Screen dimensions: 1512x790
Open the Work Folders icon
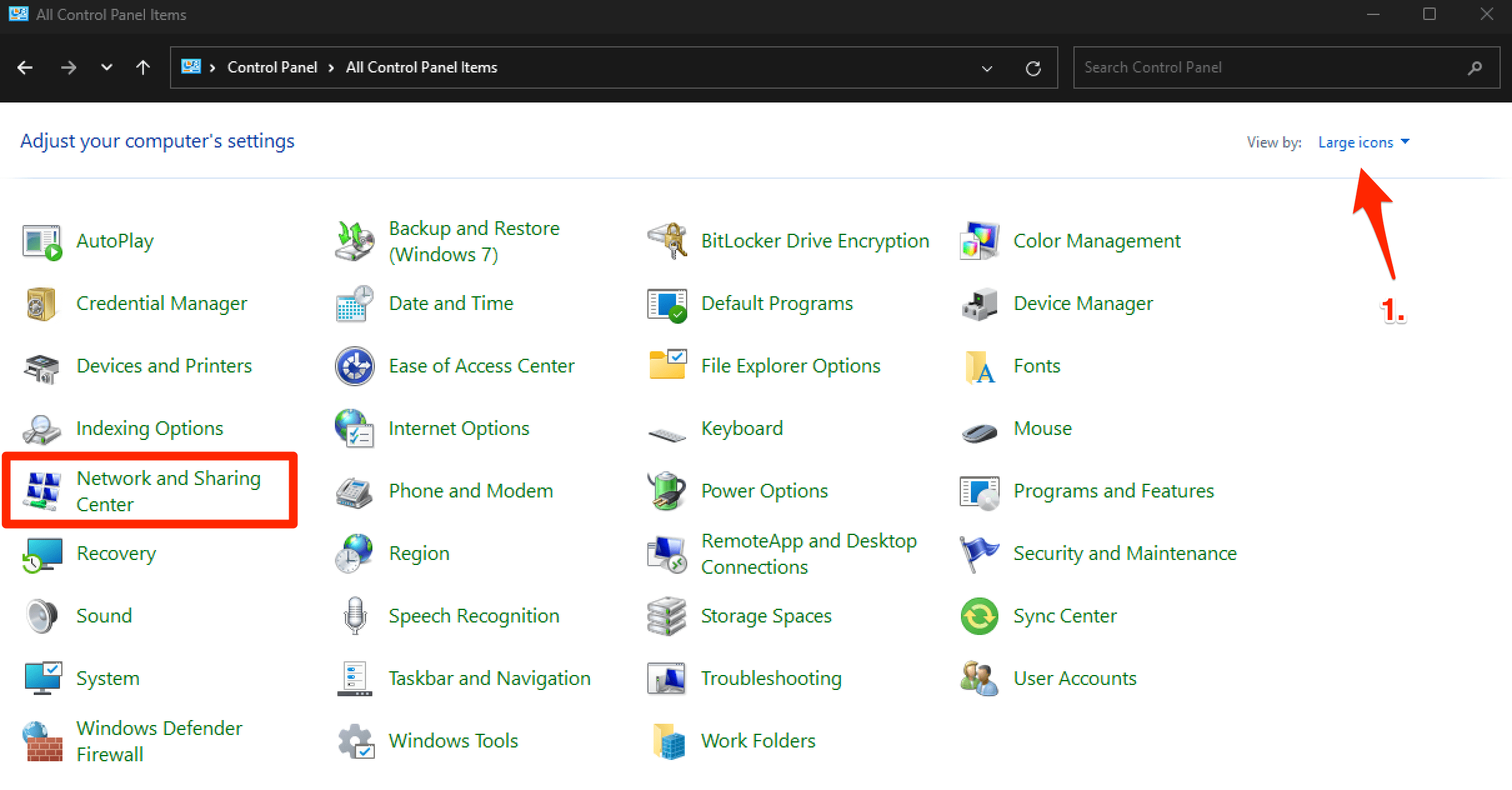669,741
